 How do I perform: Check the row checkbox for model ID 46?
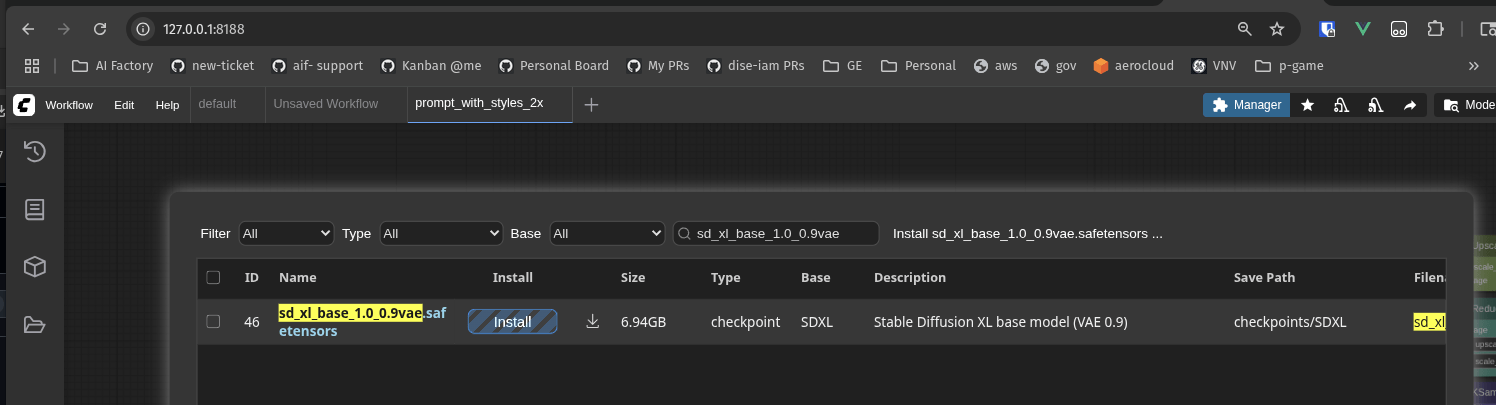[213, 321]
